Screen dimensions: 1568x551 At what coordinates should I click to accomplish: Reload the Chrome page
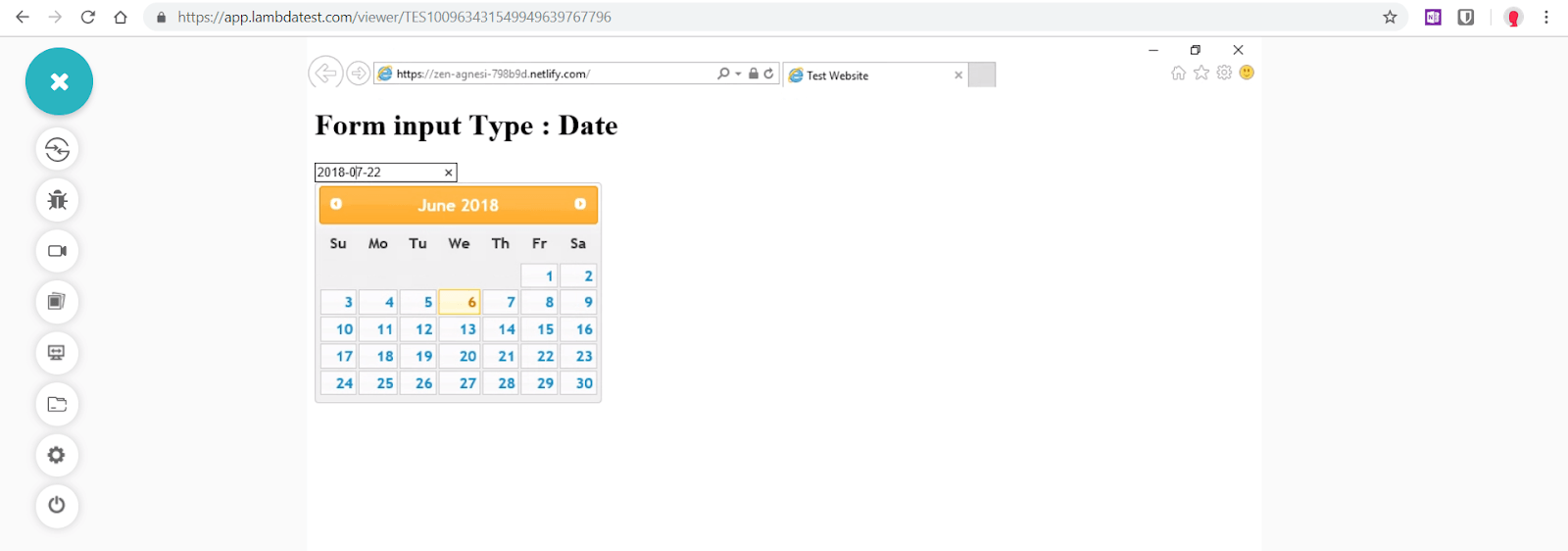point(88,17)
